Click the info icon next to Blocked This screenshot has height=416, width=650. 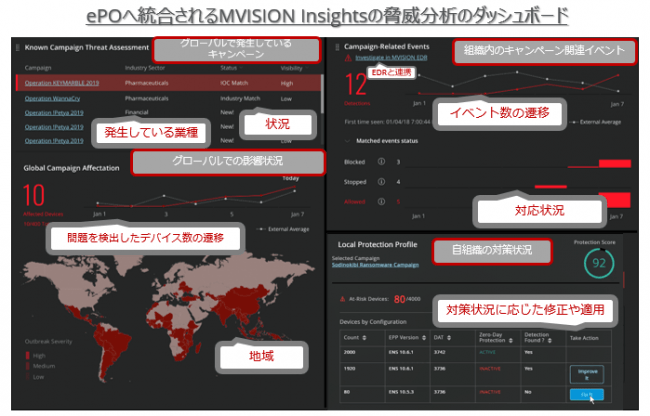click(x=381, y=162)
